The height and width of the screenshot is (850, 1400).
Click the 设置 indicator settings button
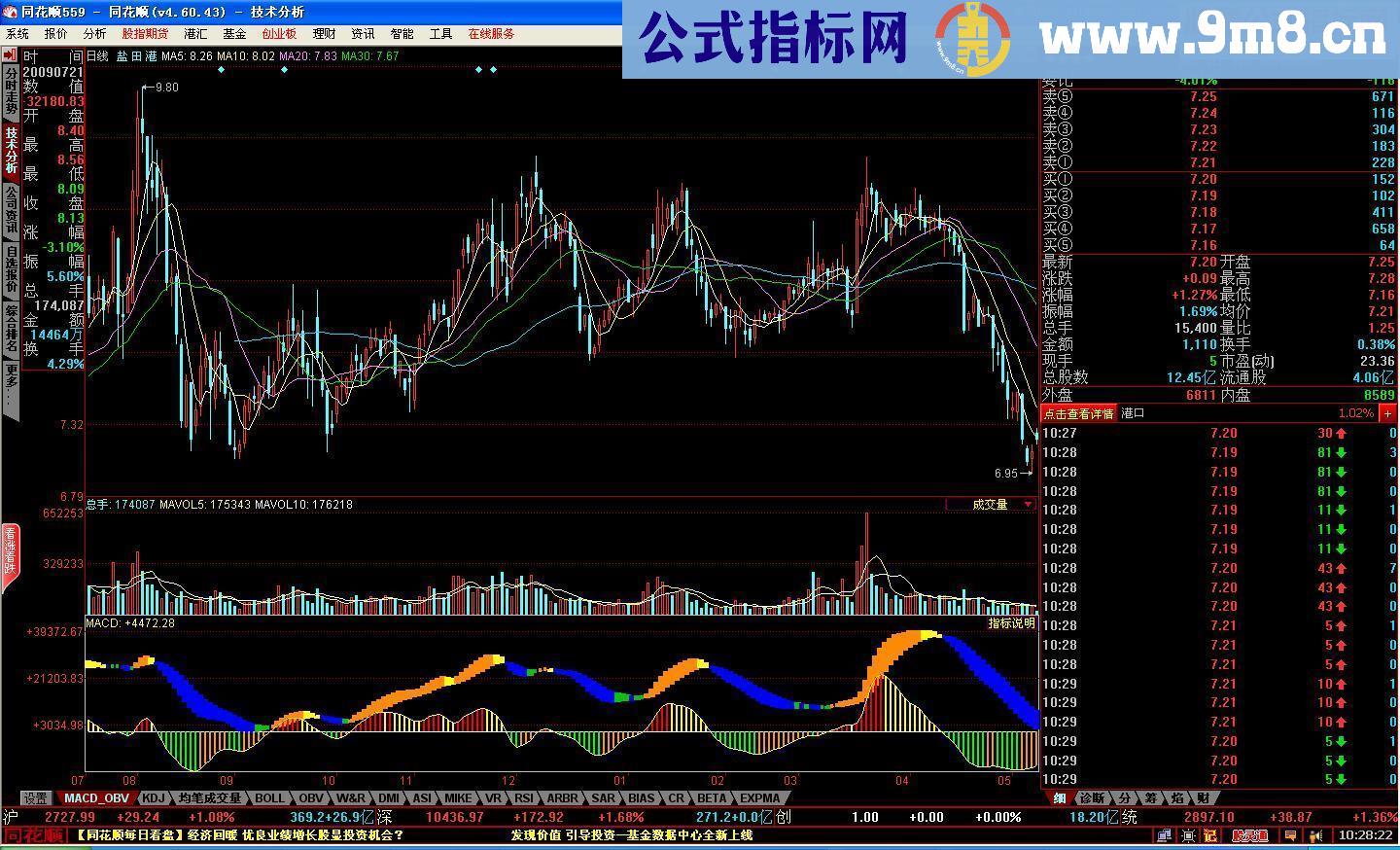tap(36, 798)
